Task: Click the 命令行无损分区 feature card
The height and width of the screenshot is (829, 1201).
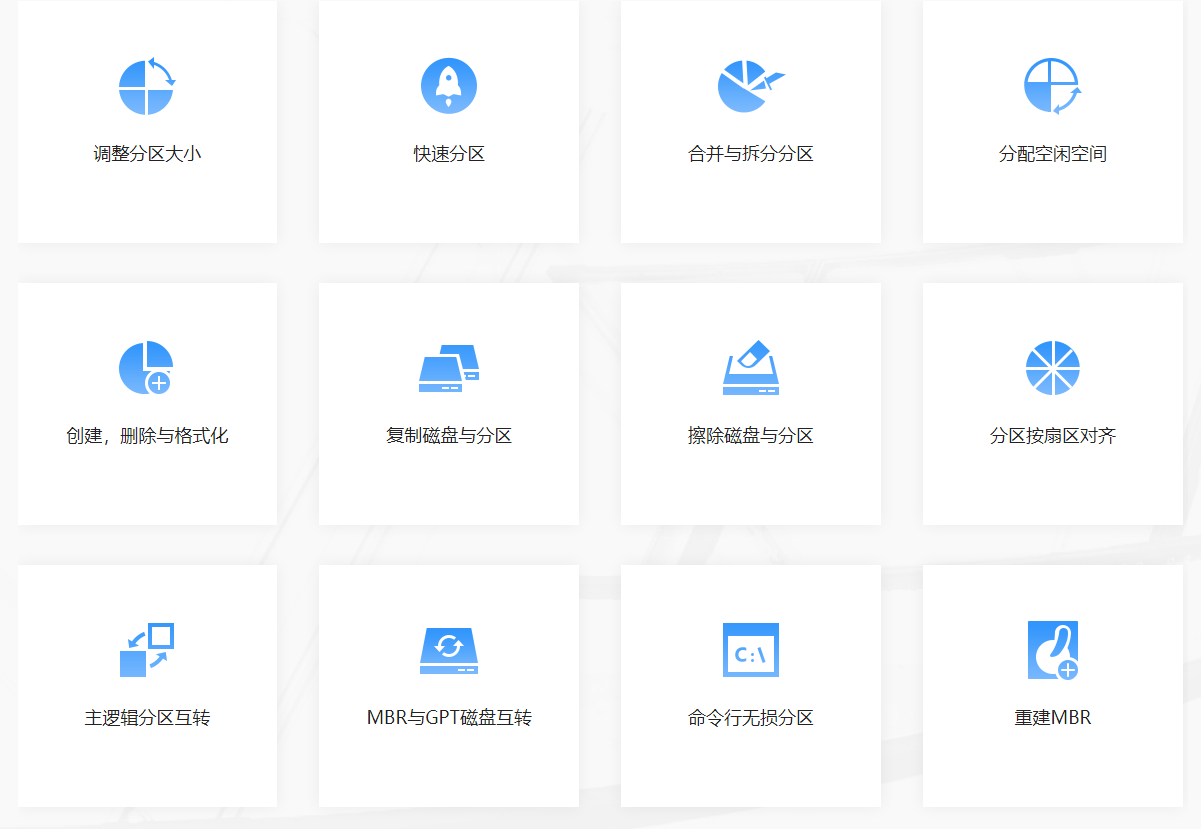Action: click(750, 685)
